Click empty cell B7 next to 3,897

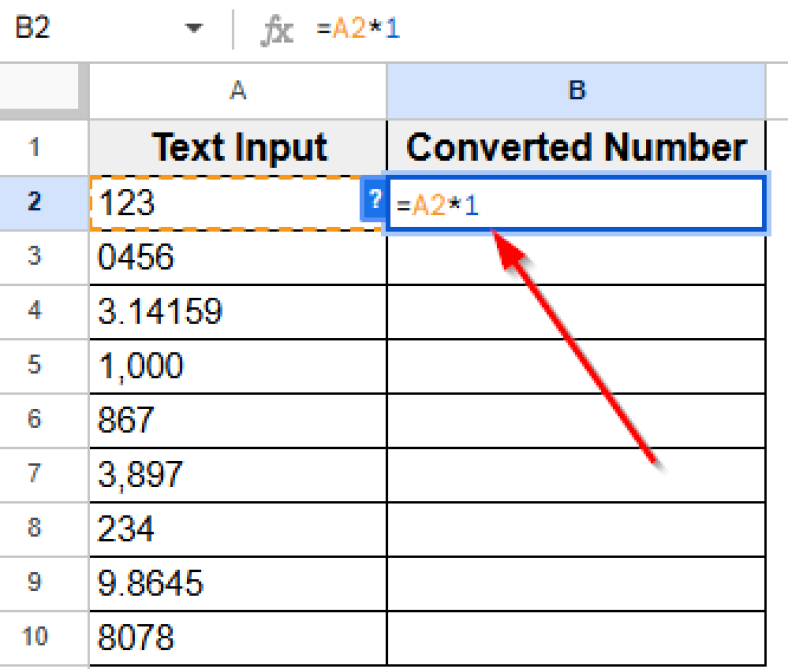[576, 474]
